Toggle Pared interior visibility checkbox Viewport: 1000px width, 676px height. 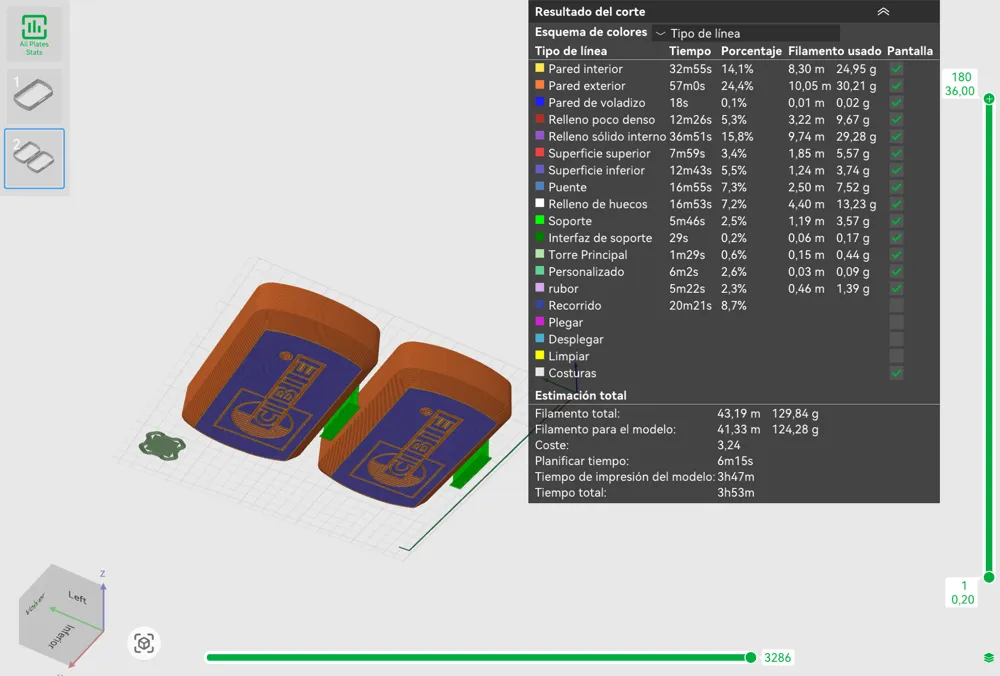point(897,69)
